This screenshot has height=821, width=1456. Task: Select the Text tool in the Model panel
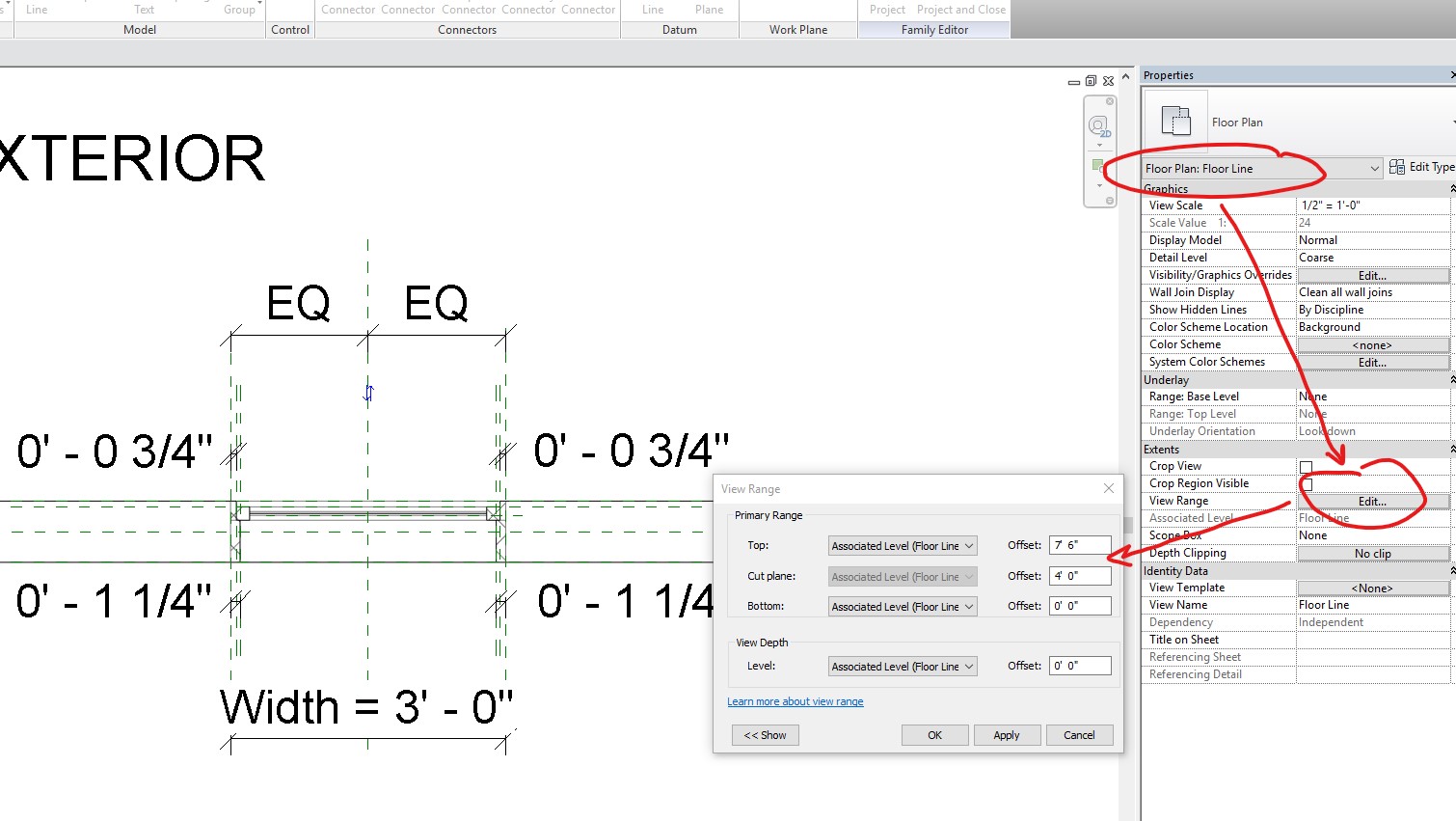coord(144,9)
